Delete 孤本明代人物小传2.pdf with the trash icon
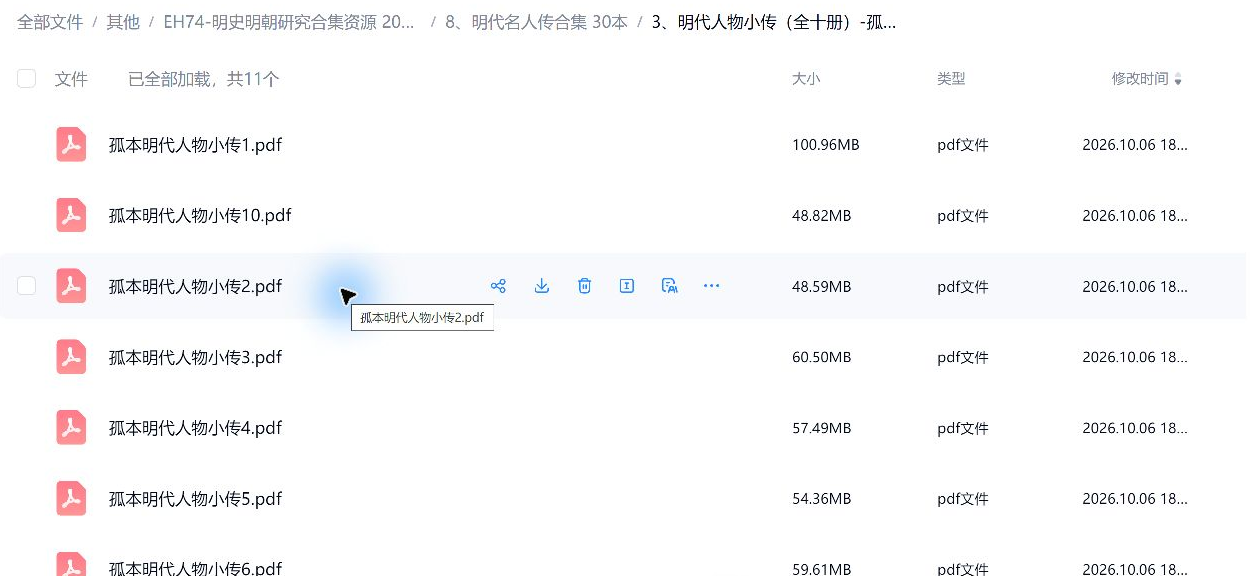This screenshot has height=576, width=1250. pyautogui.click(x=584, y=286)
